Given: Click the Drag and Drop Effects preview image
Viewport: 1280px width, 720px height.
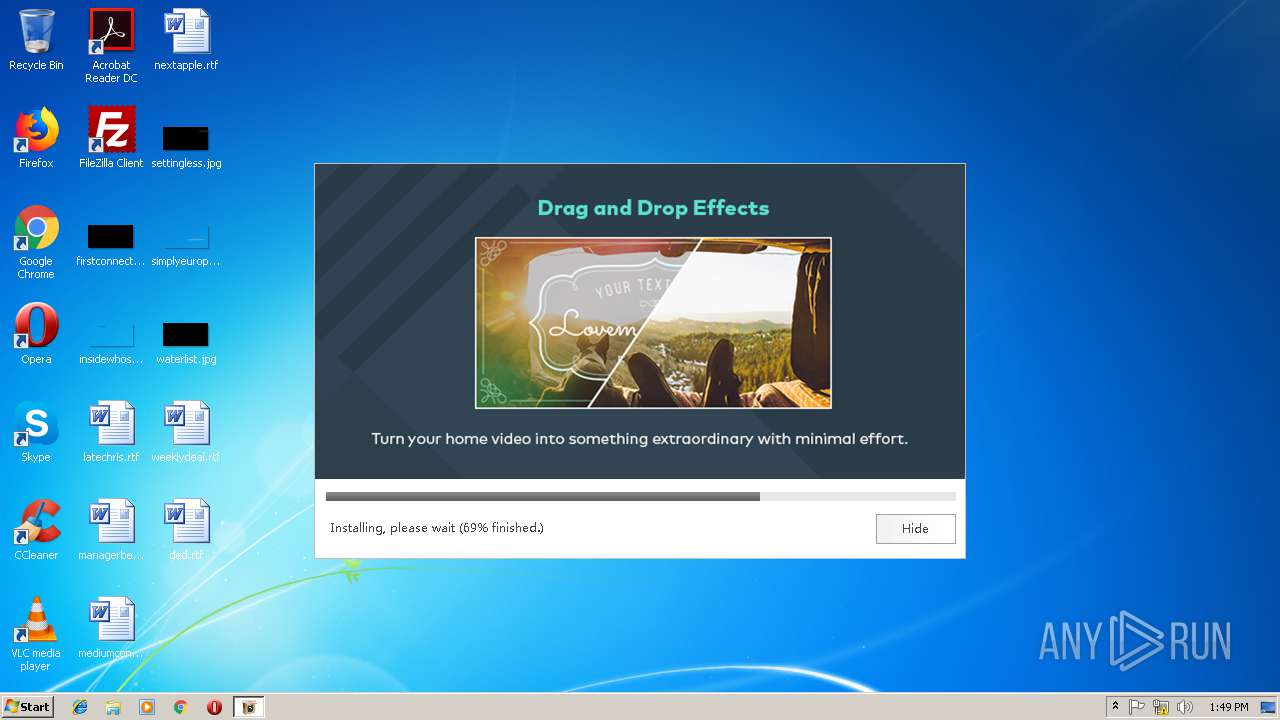Looking at the screenshot, I should (653, 323).
